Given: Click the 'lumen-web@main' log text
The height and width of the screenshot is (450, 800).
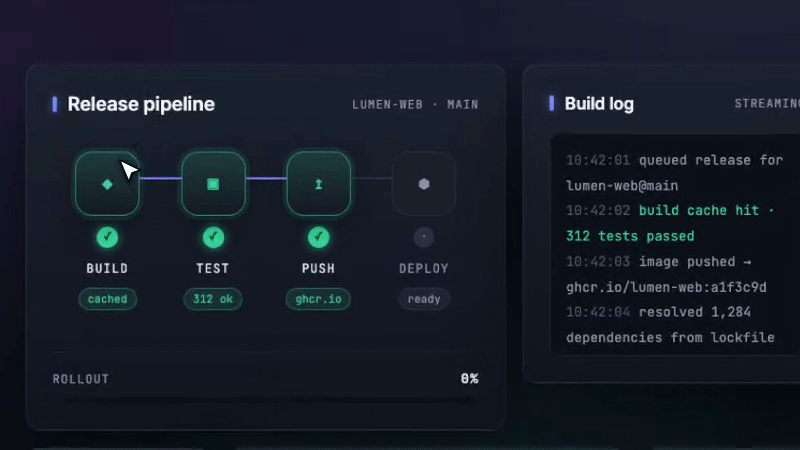Looking at the screenshot, I should pos(622,186).
